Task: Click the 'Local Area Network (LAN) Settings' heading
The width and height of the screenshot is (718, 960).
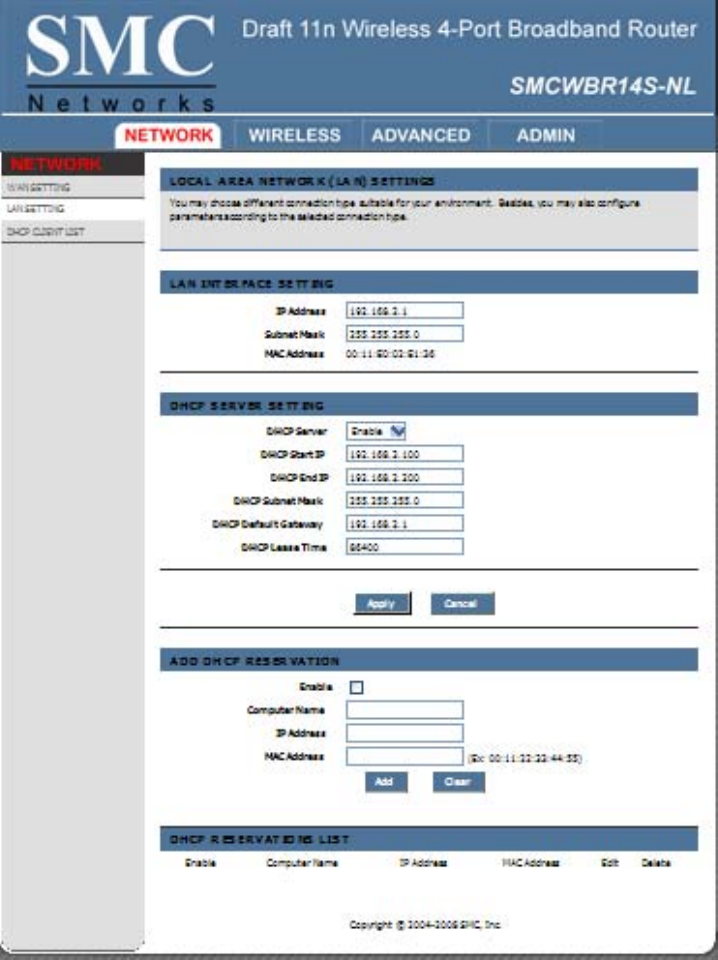Action: pyautogui.click(x=302, y=181)
